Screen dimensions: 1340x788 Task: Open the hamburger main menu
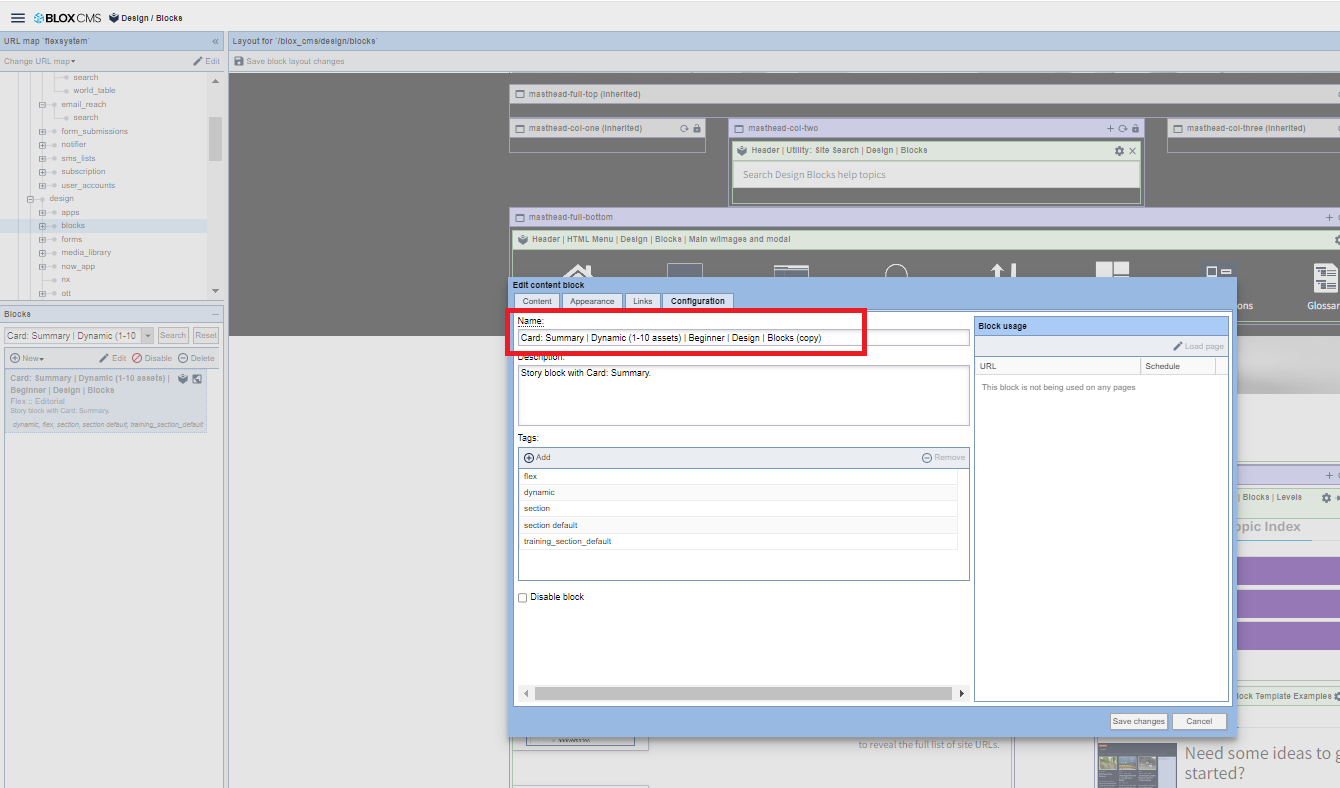click(17, 18)
